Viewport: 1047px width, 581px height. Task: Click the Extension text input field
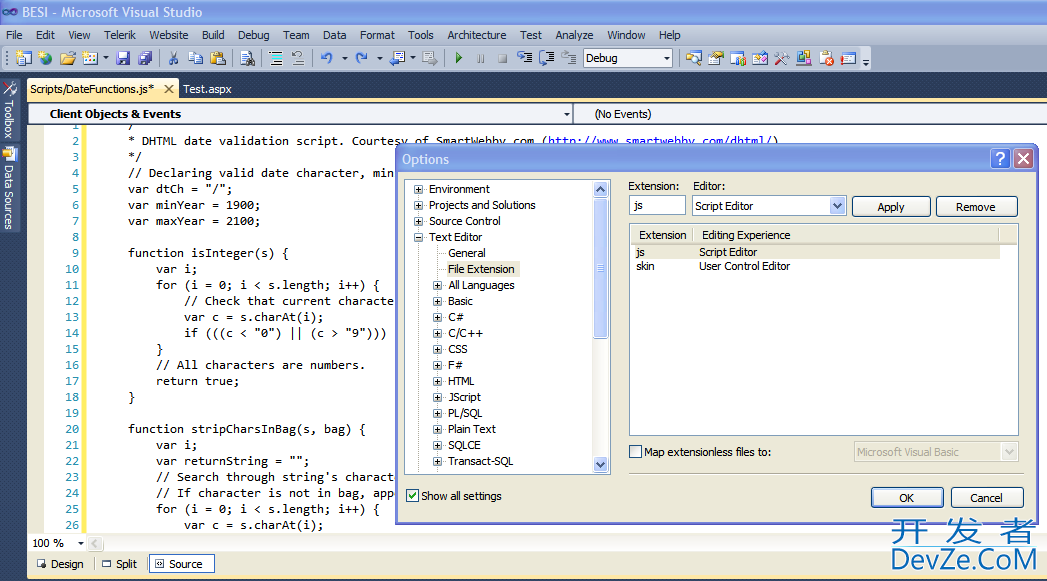point(657,206)
